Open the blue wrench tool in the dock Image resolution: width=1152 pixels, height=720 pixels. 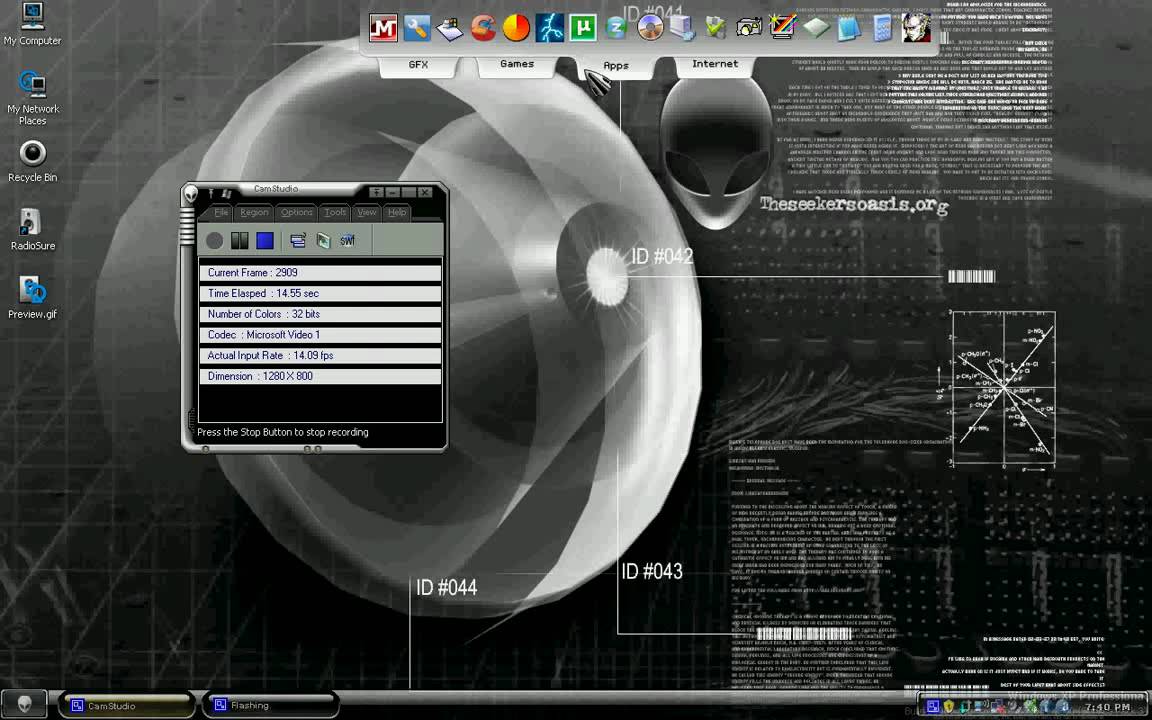pyautogui.click(x=417, y=29)
